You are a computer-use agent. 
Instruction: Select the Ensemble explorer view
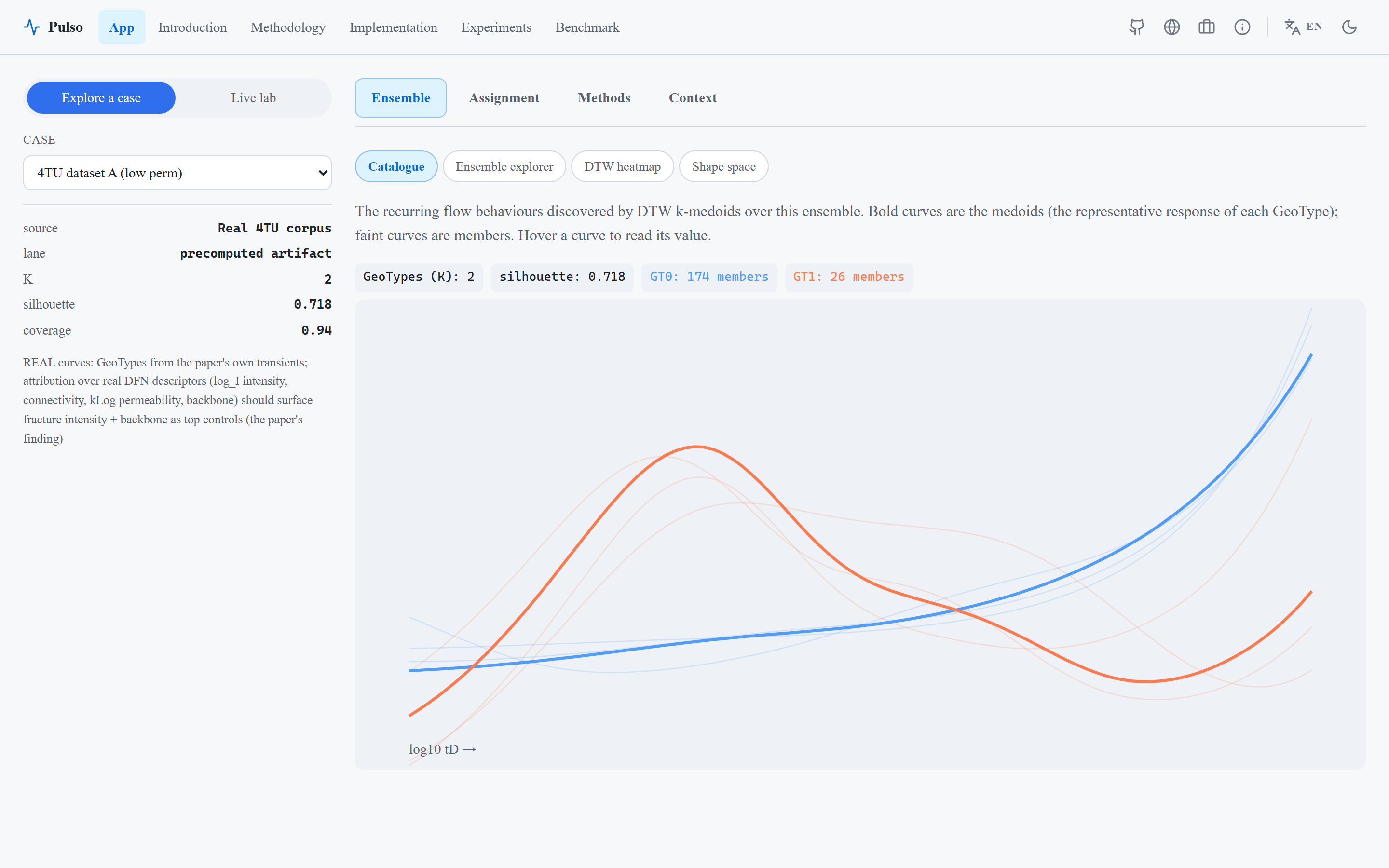point(504,166)
